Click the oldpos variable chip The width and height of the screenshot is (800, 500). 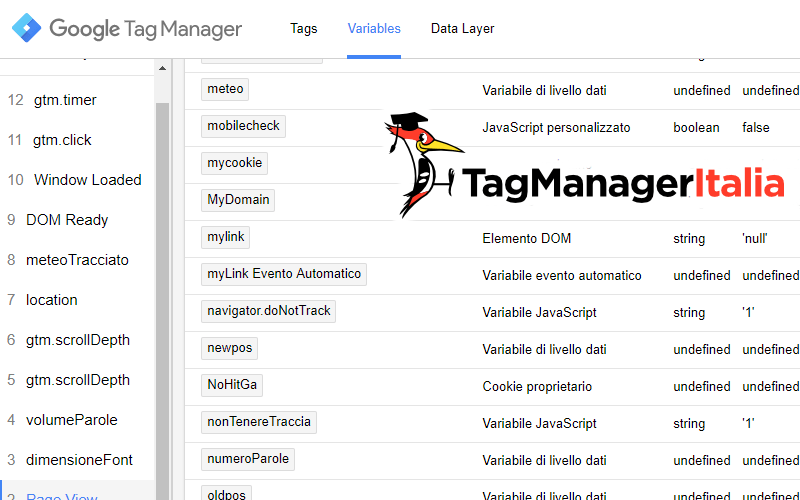[227, 493]
